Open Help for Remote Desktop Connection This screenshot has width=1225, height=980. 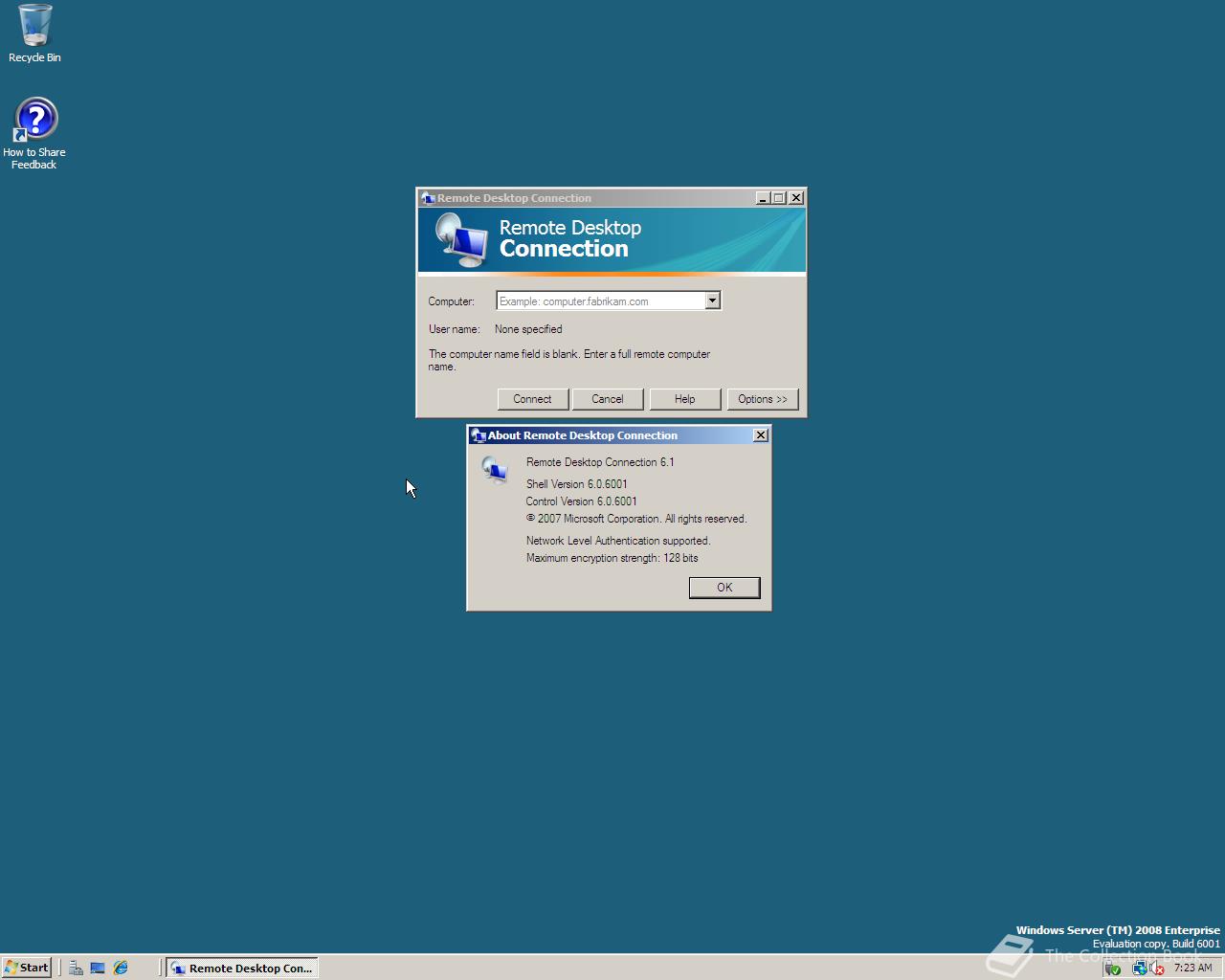pyautogui.click(x=685, y=399)
